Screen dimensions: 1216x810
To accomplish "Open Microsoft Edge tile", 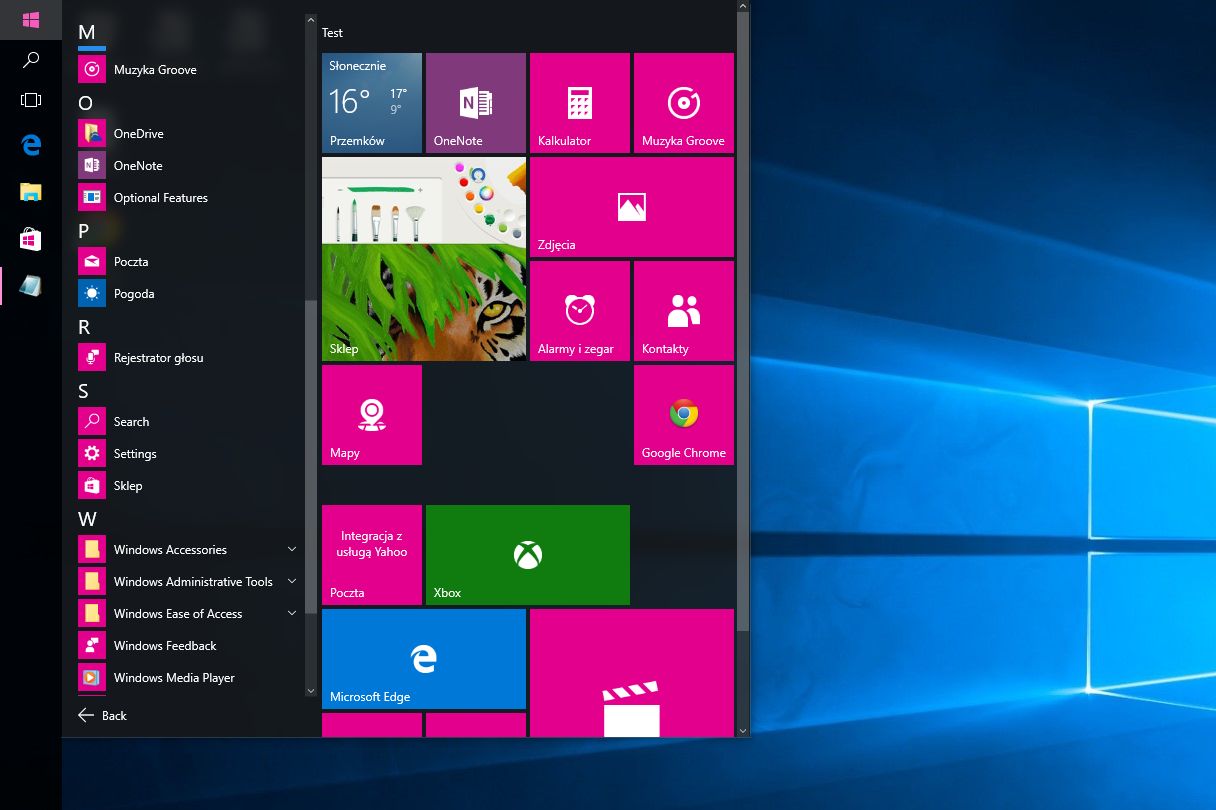I will pyautogui.click(x=424, y=659).
